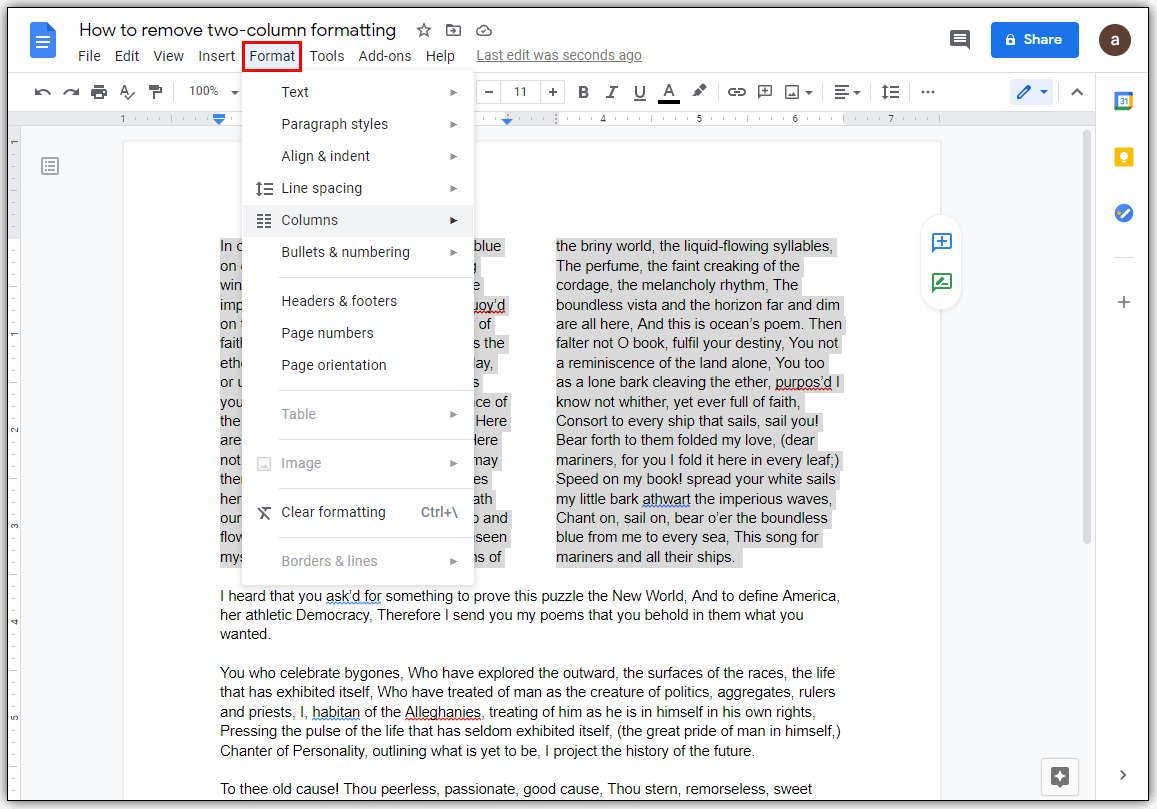Click the Undo arrow icon
This screenshot has height=809, width=1157.
pyautogui.click(x=43, y=92)
